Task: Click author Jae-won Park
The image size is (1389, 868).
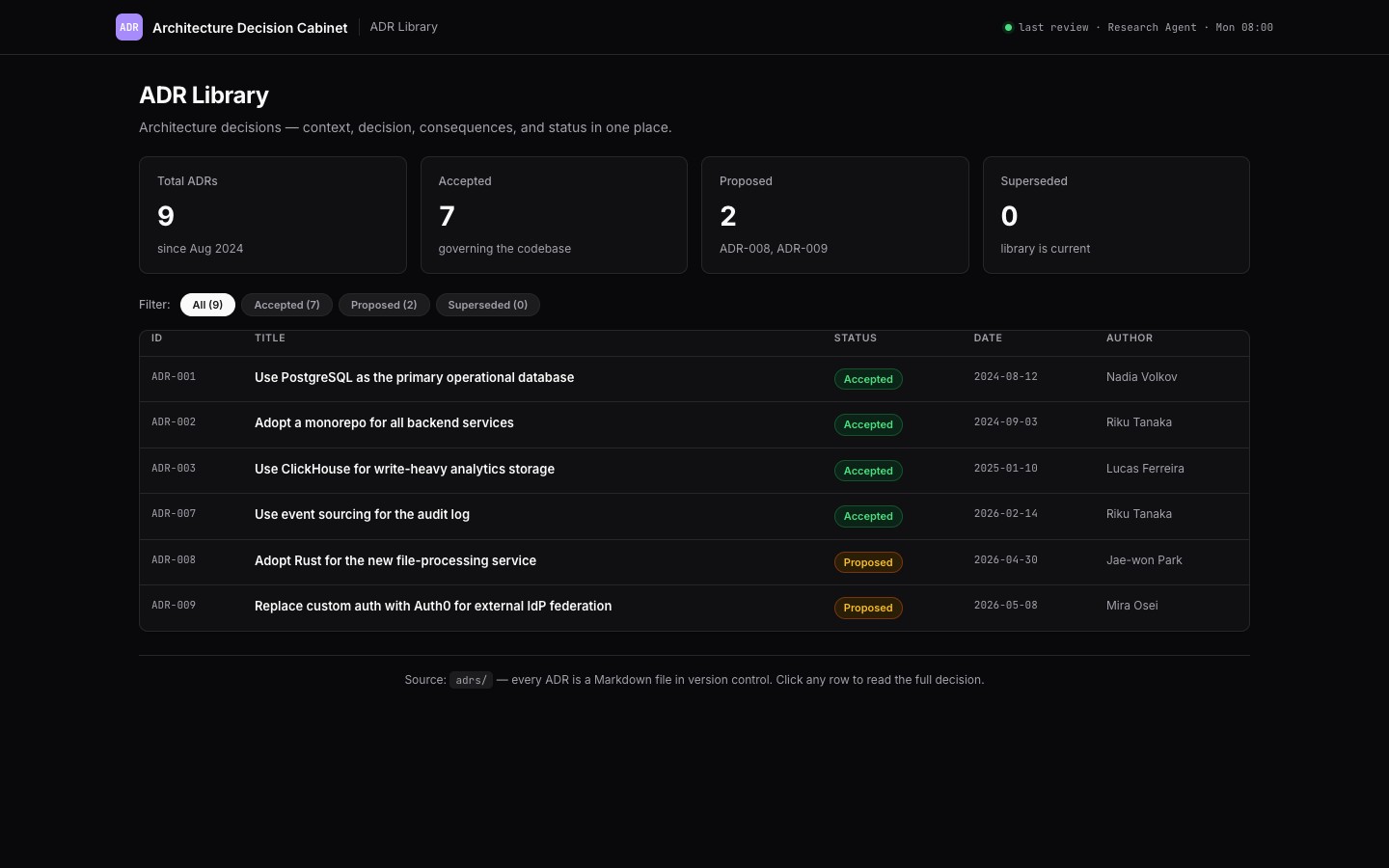Action: point(1144,560)
